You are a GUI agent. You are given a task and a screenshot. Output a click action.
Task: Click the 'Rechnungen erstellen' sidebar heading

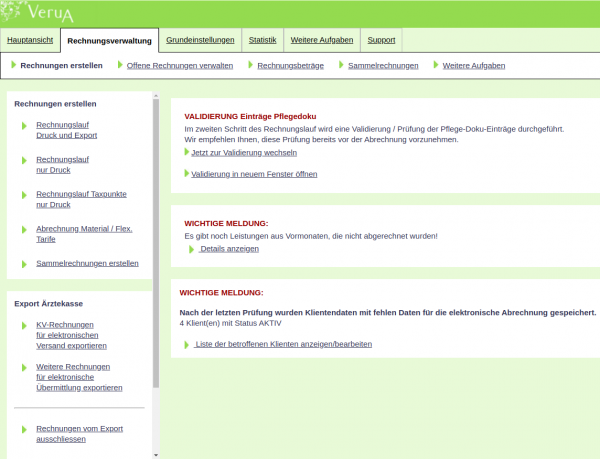[55, 104]
